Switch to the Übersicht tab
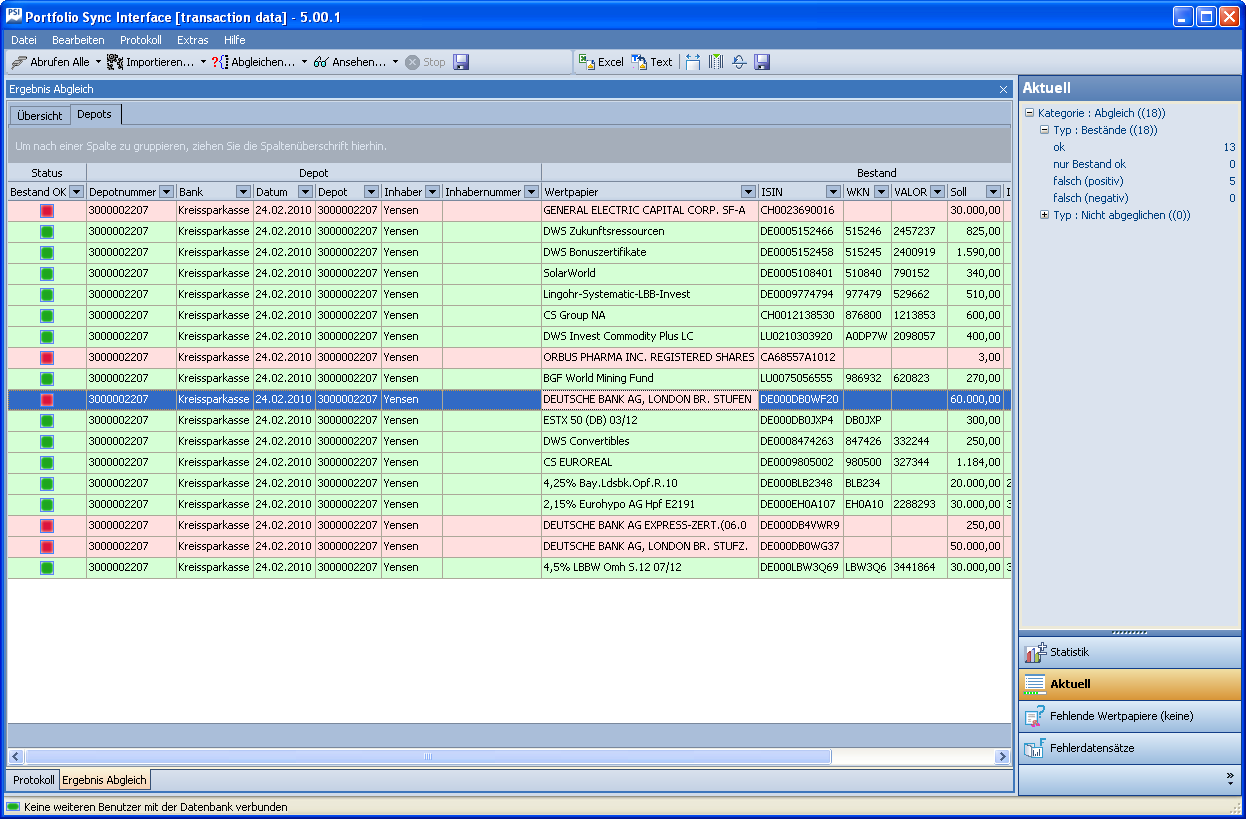1246x819 pixels. coord(40,115)
